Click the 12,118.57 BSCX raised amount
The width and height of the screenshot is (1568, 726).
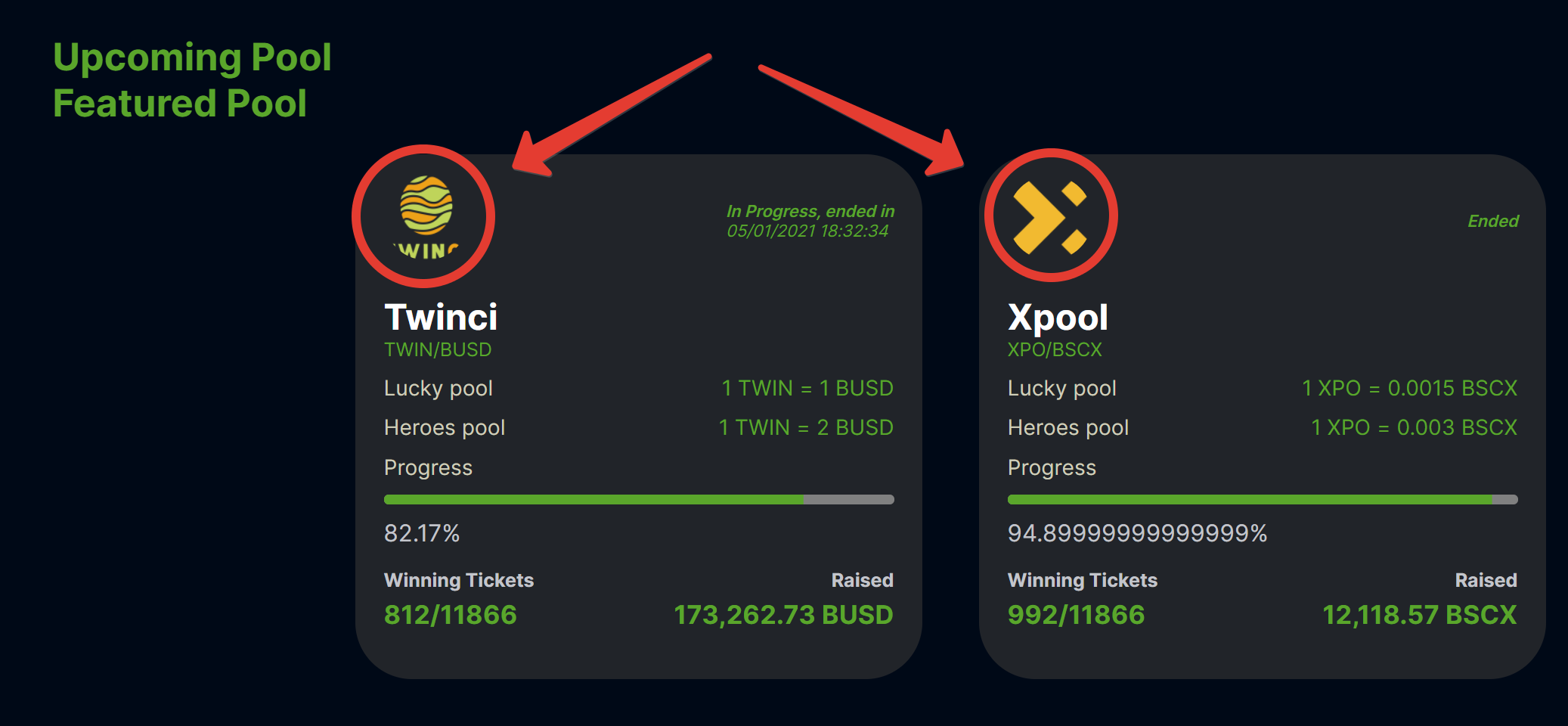point(1419,615)
